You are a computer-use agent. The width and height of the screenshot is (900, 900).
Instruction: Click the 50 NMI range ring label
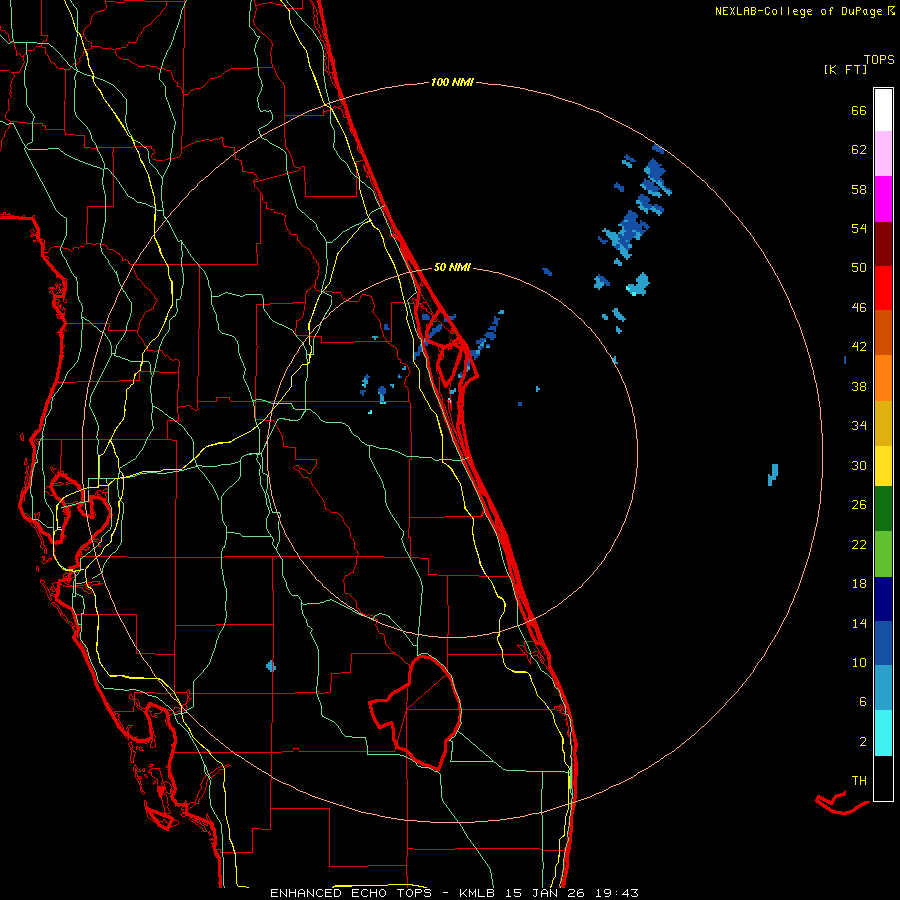(452, 267)
